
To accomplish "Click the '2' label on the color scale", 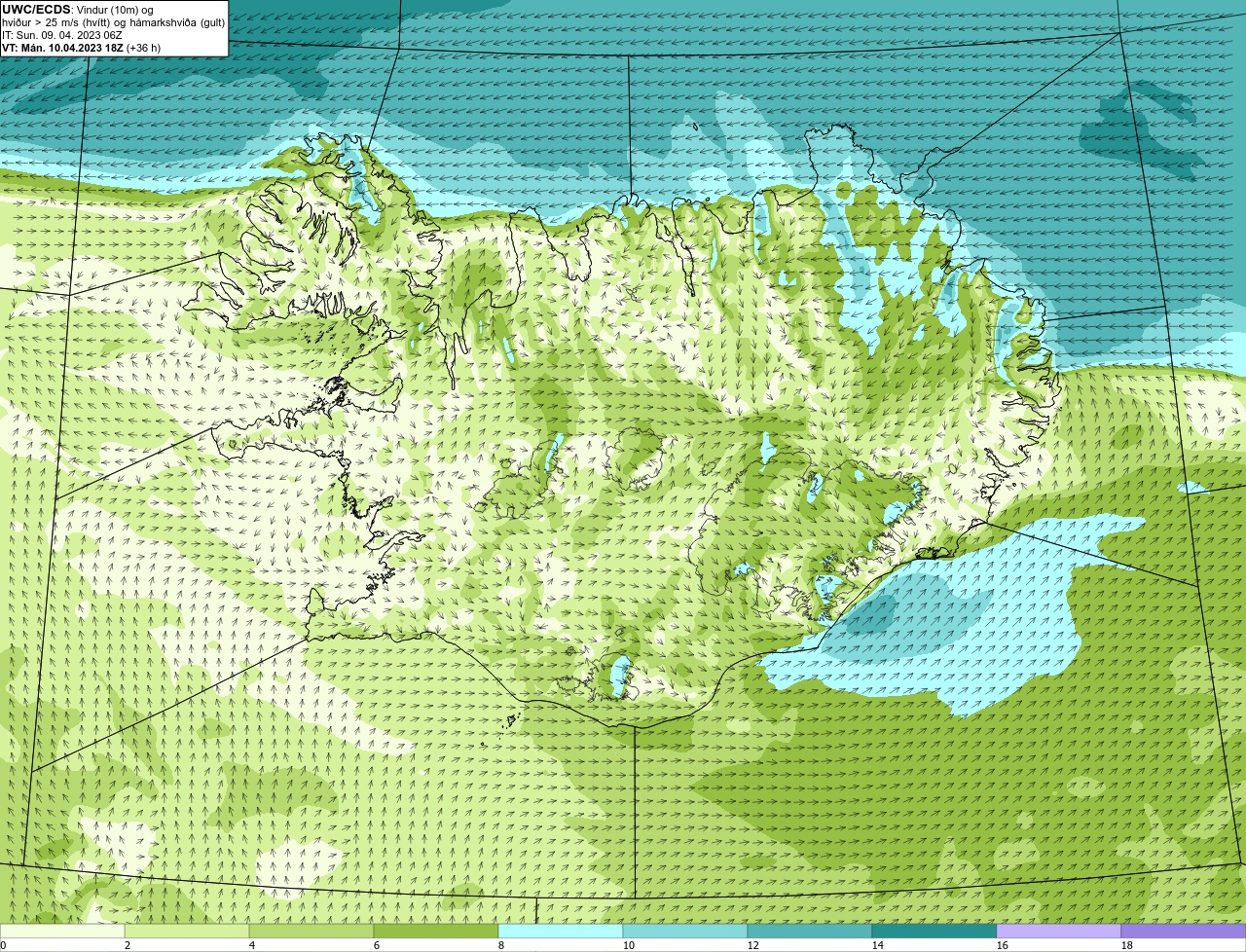I will click(x=128, y=945).
